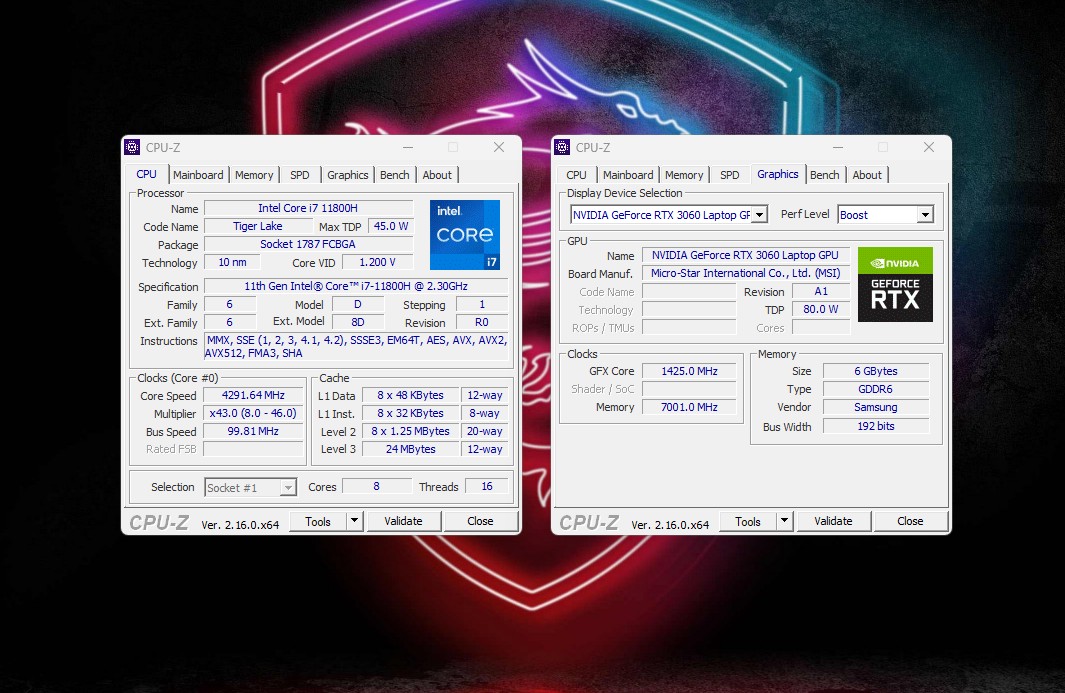Click the CPU-Z app icon in the right window title bar
Screen dimensions: 1065x693
pos(562,147)
